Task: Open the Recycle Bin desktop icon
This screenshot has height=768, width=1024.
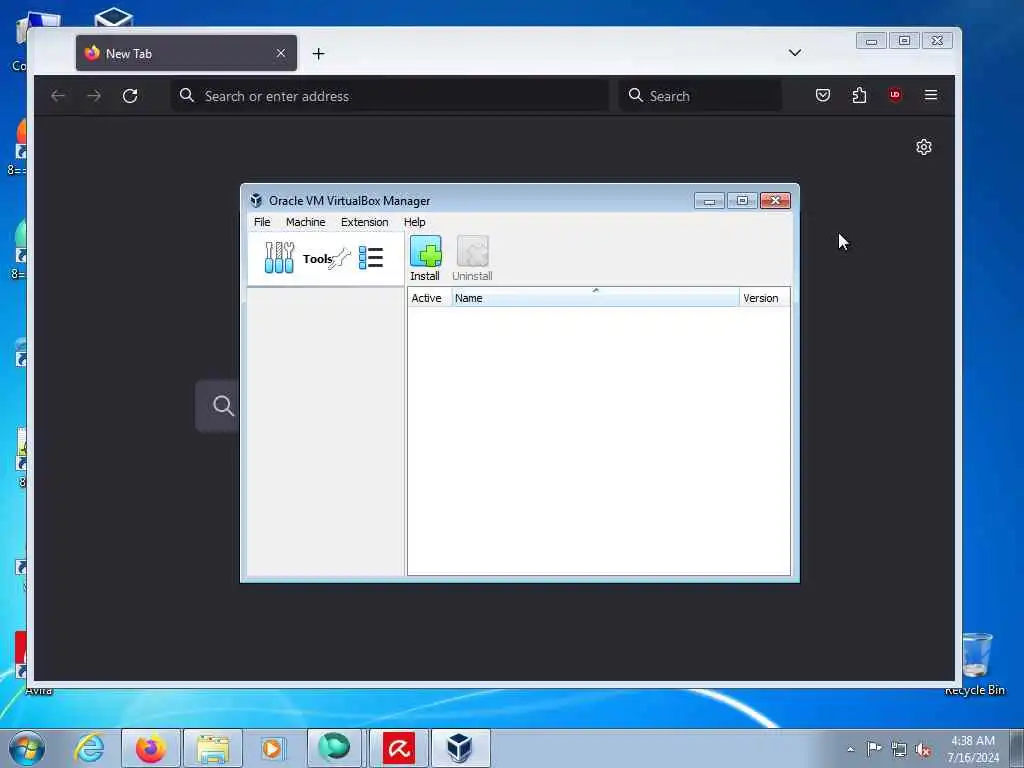Action: coord(975,664)
